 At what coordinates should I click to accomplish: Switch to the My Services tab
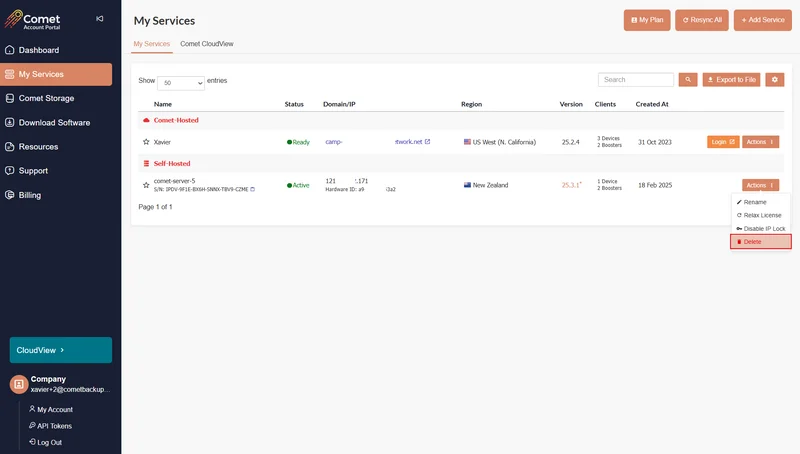152,44
